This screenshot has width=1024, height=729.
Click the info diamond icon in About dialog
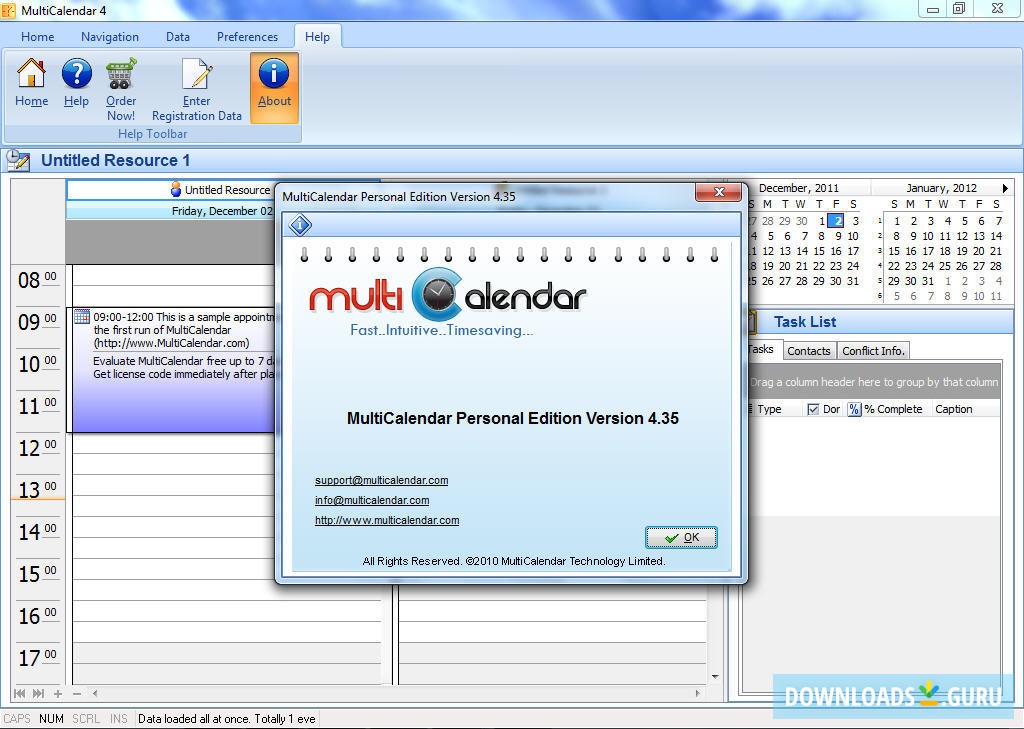point(300,225)
